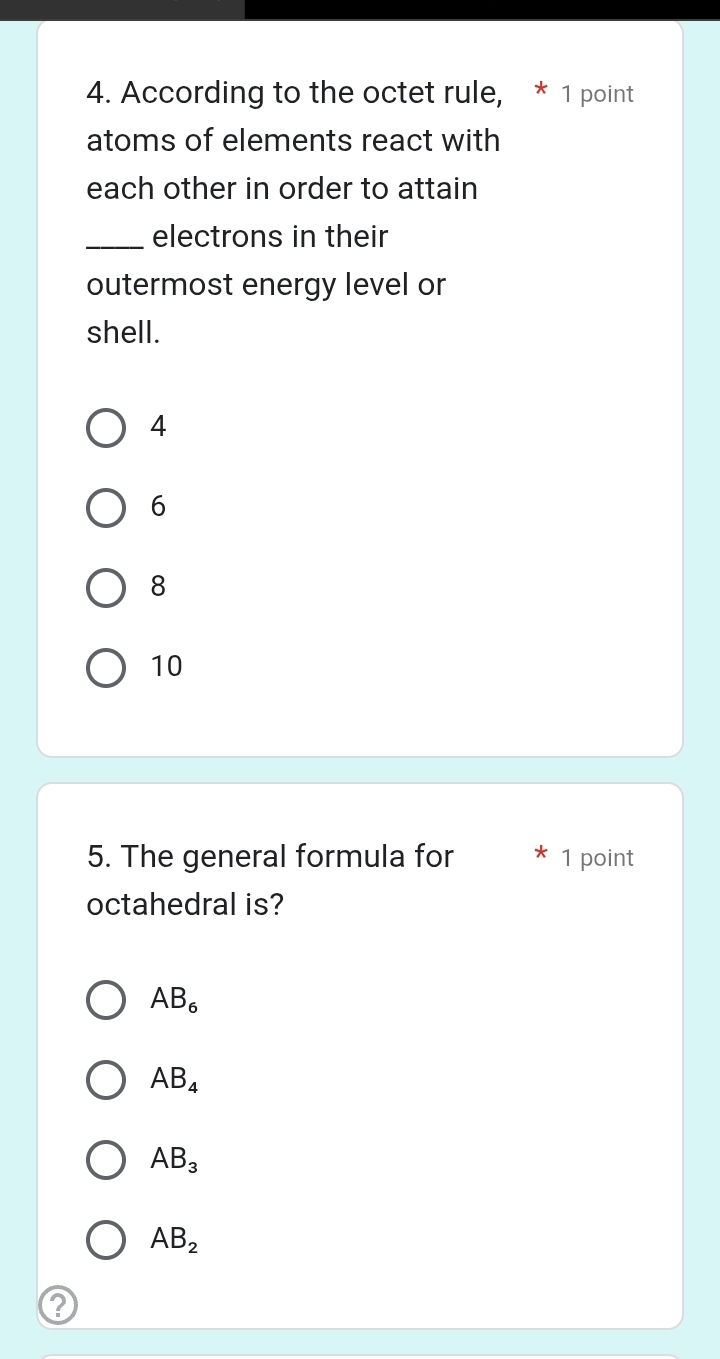Click the 1 point label on question 4
Image resolution: width=720 pixels, height=1359 pixels.
pos(597,93)
